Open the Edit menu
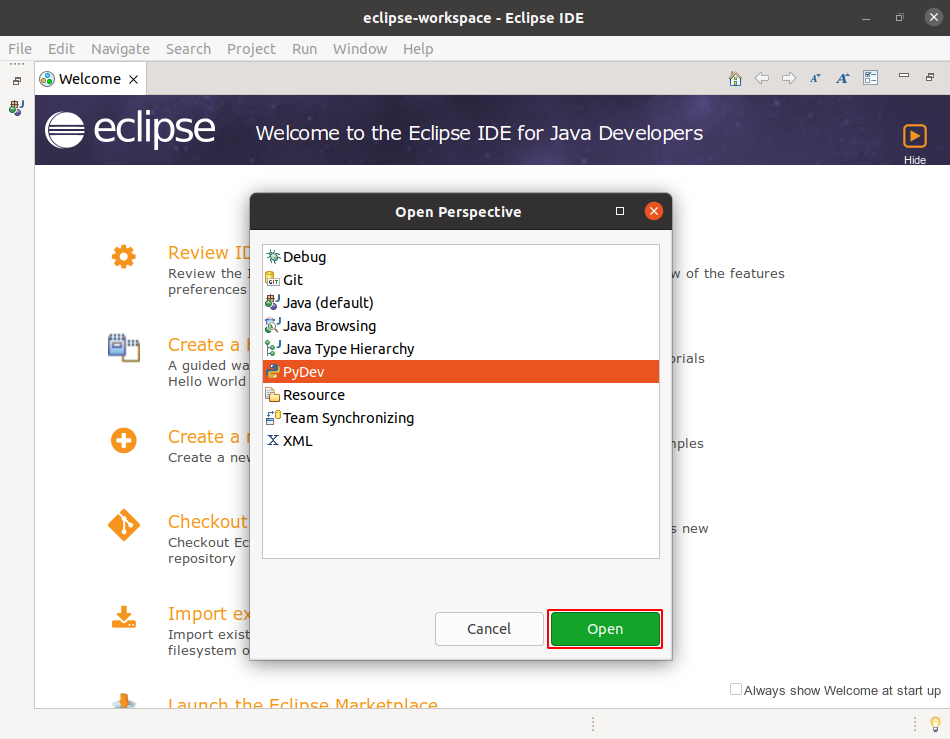This screenshot has height=739, width=950. pyautogui.click(x=61, y=49)
